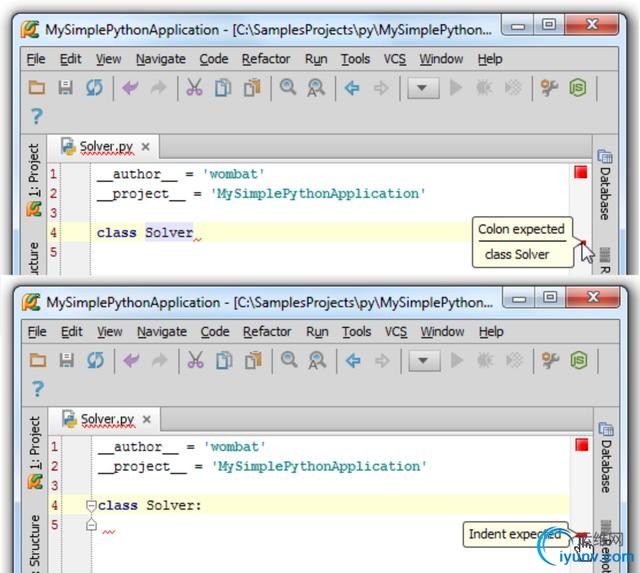Click the green JS hexagon icon in the upper toolbar
The width and height of the screenshot is (640, 573).
[x=578, y=87]
